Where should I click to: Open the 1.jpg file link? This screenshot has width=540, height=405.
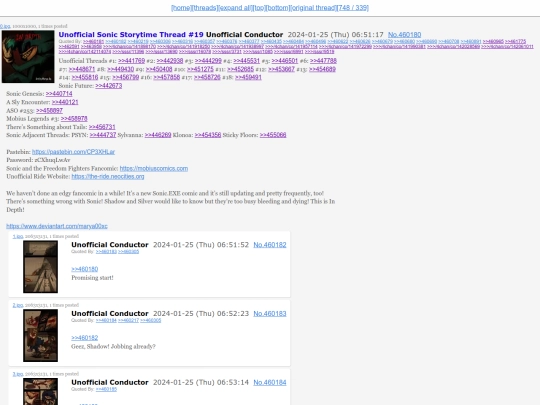point(18,236)
